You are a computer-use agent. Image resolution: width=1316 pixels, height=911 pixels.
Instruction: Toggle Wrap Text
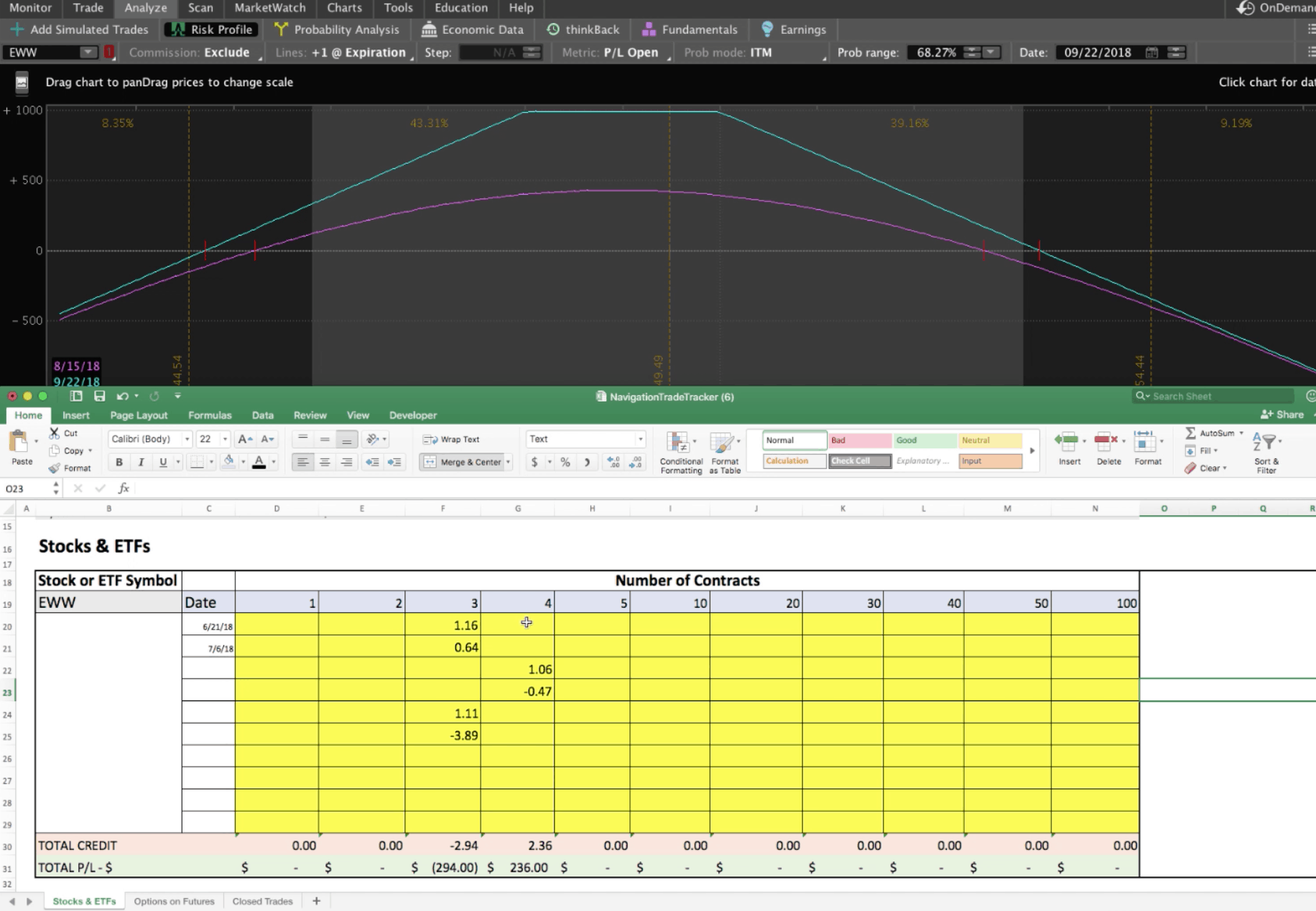pyautogui.click(x=451, y=439)
